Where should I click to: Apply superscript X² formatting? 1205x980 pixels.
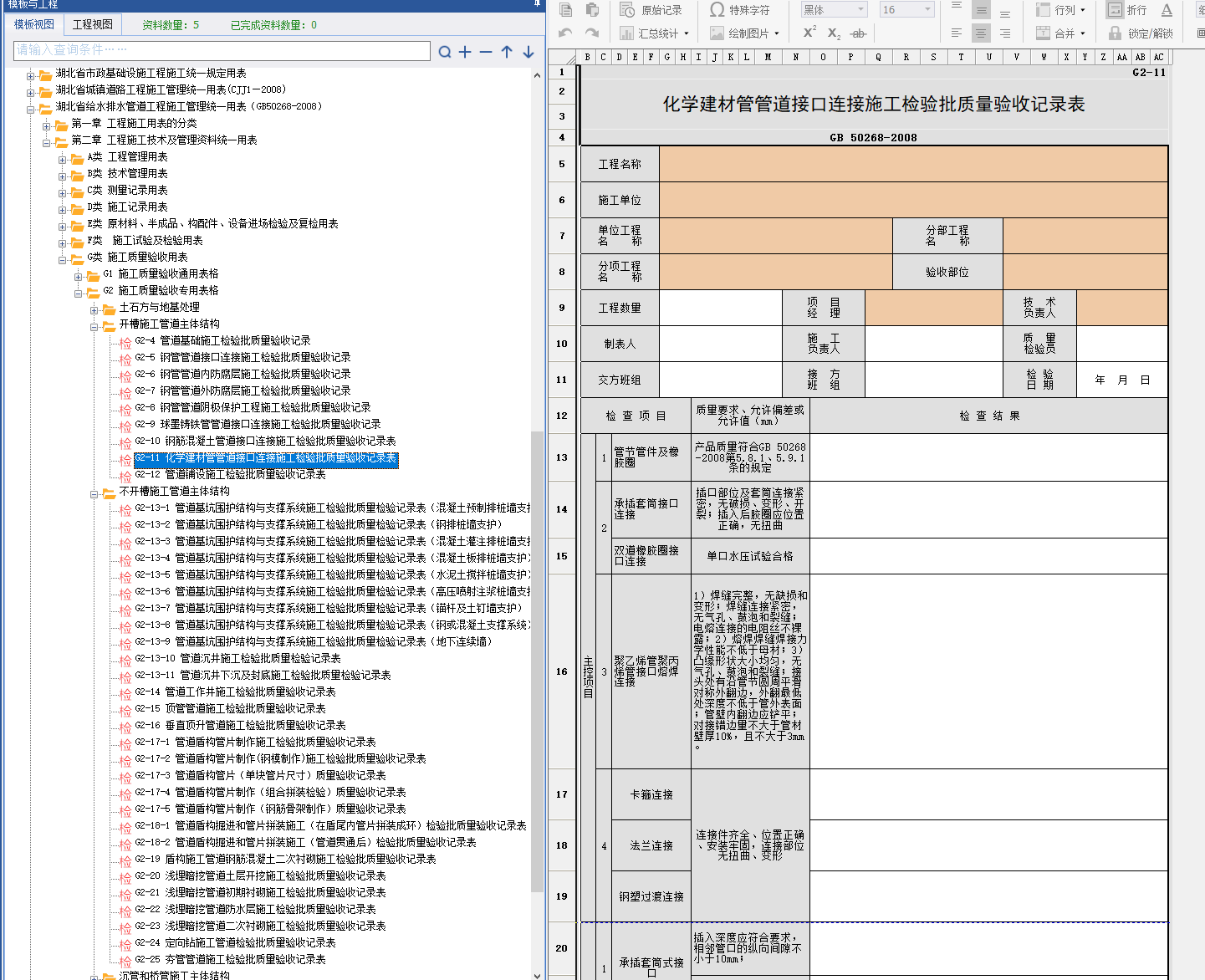point(809,33)
